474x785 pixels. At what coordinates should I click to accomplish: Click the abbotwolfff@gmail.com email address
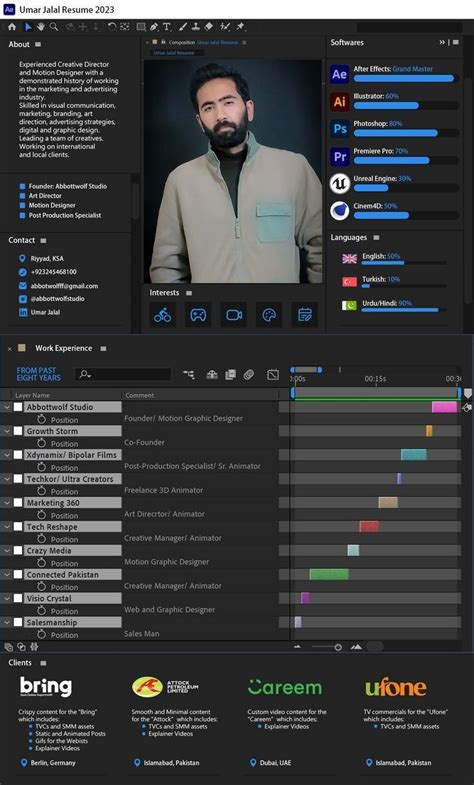pos(64,286)
